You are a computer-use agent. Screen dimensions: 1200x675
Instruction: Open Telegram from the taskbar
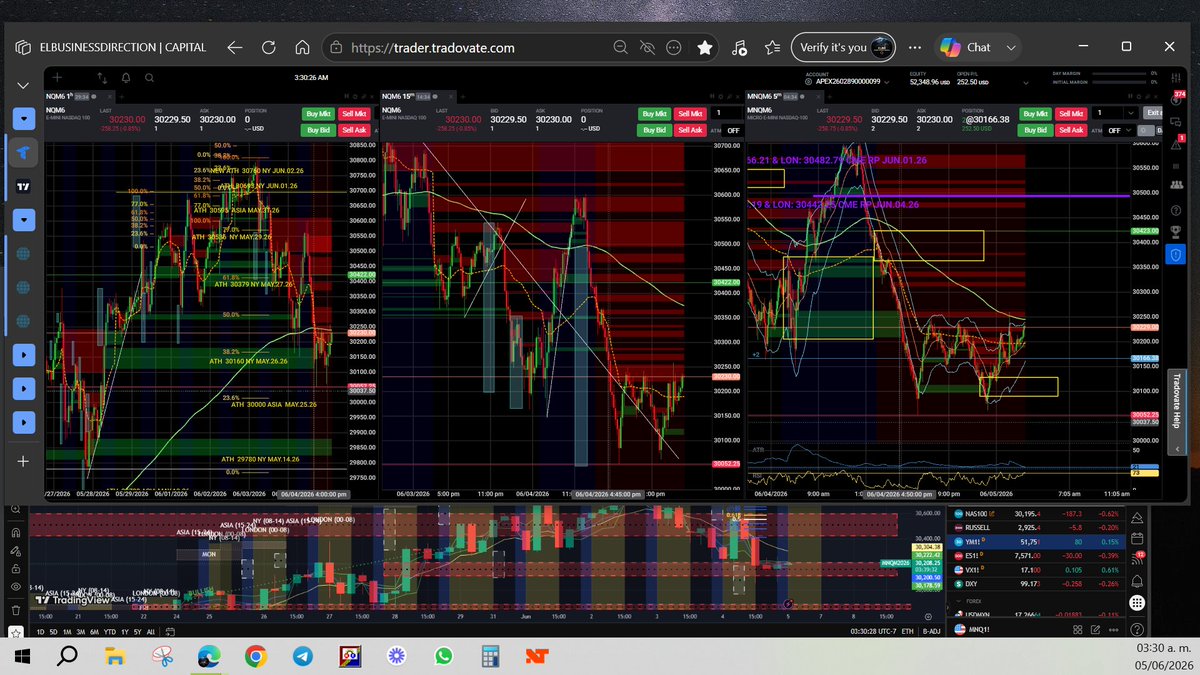point(301,657)
